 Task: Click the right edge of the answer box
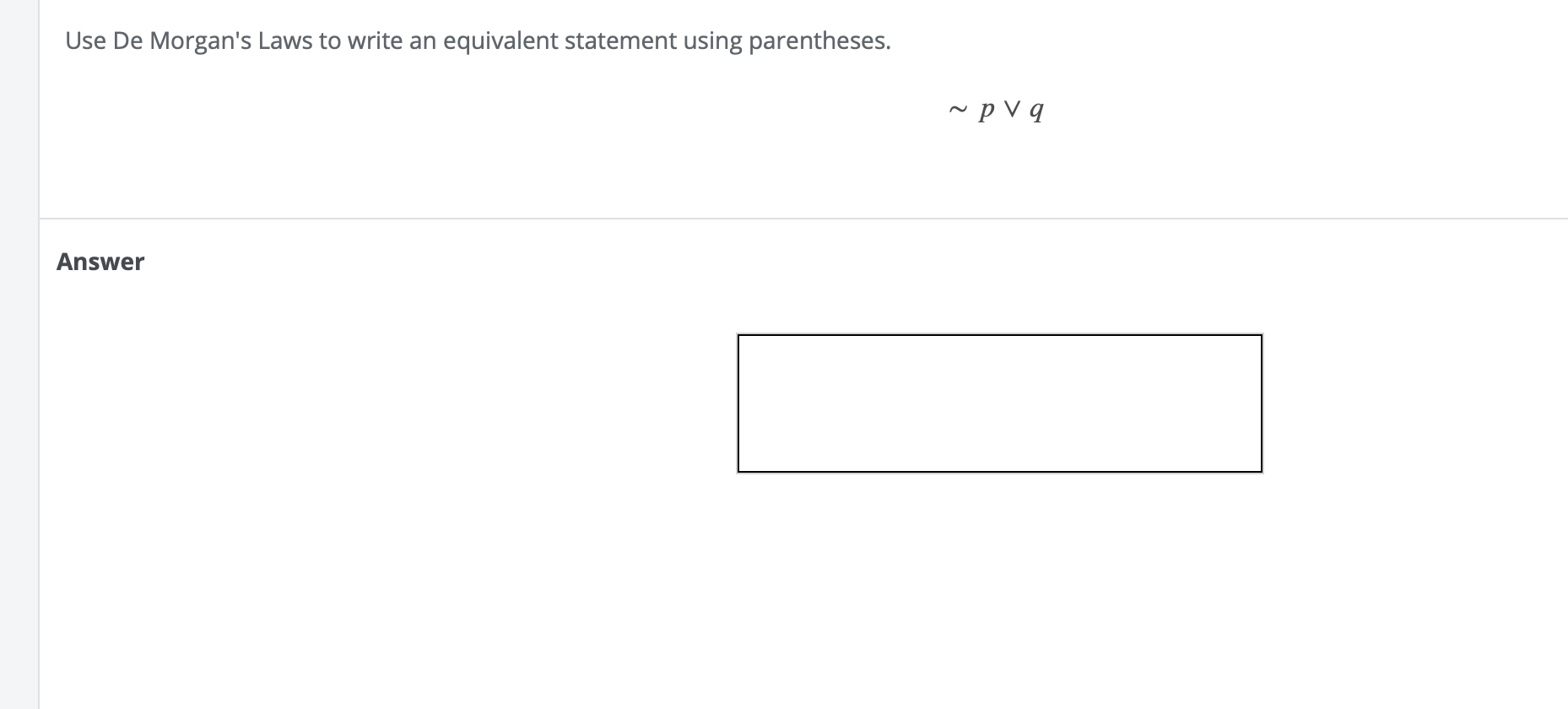coord(1261,401)
